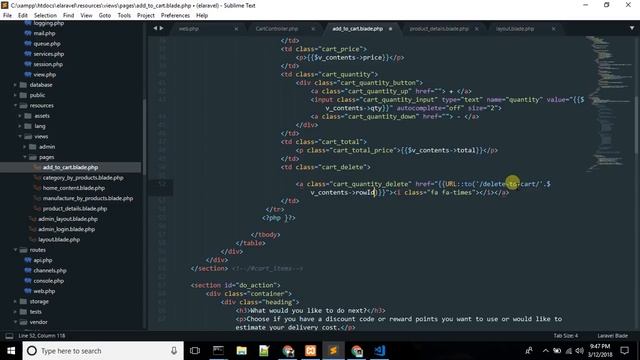Switch to the web.php tab
Viewport: 640px width, 360px height.
pos(189,29)
